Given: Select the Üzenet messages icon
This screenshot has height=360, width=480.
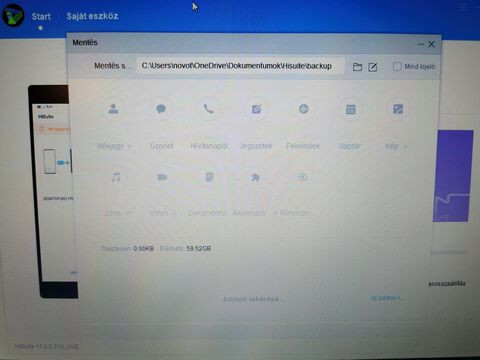Looking at the screenshot, I should point(161,109).
